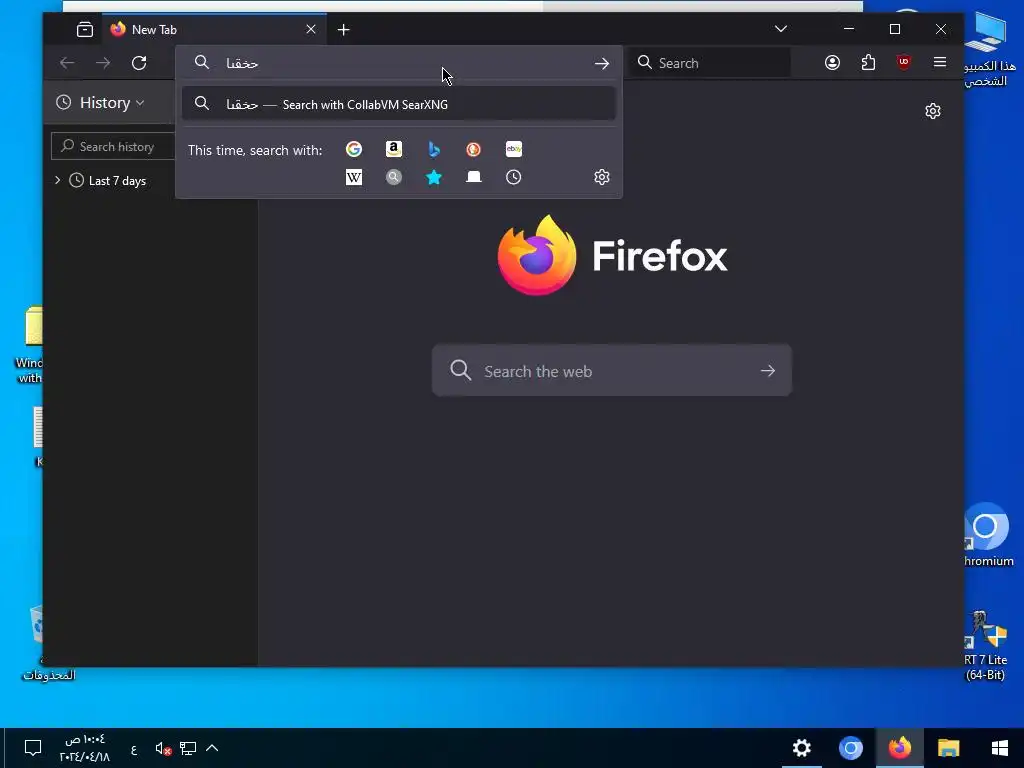Search this time with Google
The width and height of the screenshot is (1024, 768).
click(x=354, y=150)
